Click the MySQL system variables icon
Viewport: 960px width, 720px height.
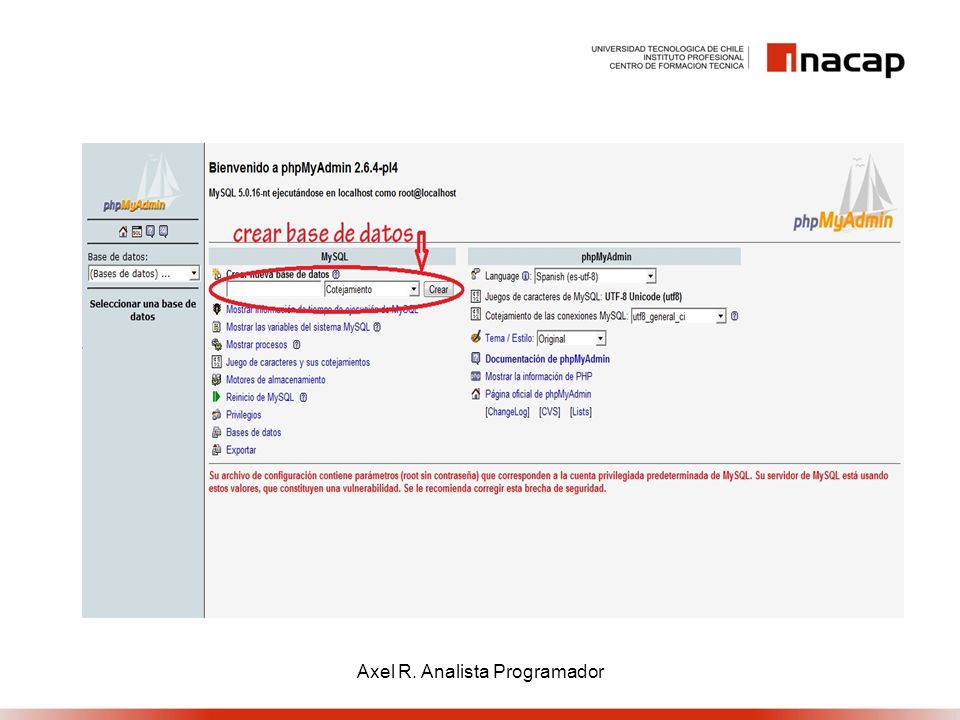[x=216, y=327]
